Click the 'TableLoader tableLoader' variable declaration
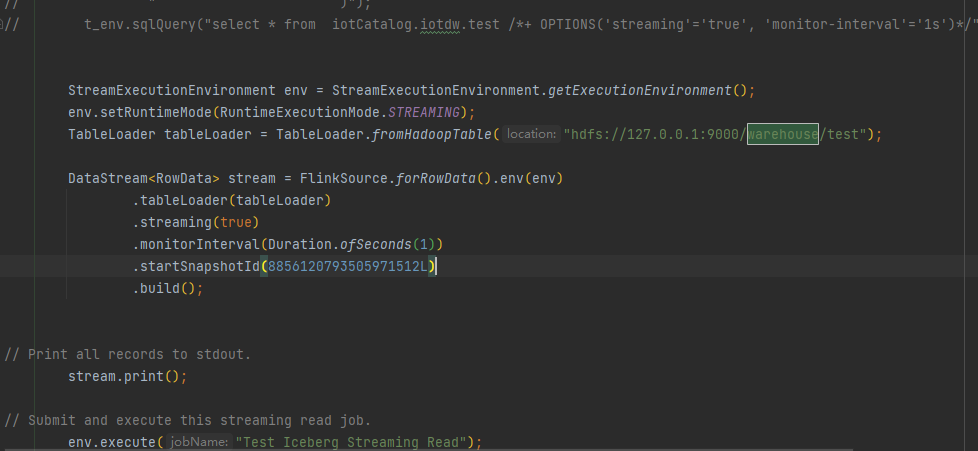The width and height of the screenshot is (978, 451). pos(160,134)
